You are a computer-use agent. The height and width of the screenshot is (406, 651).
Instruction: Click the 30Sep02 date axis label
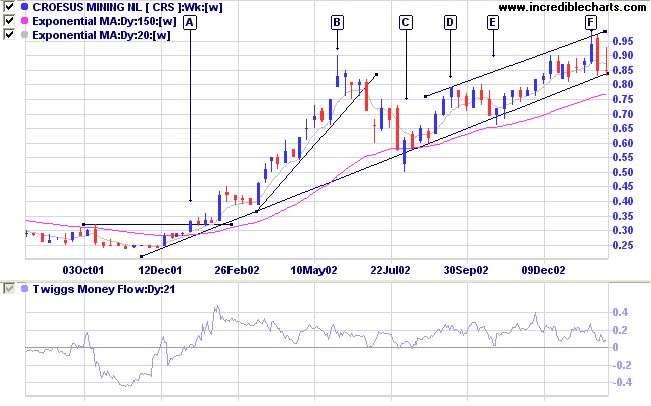point(466,270)
